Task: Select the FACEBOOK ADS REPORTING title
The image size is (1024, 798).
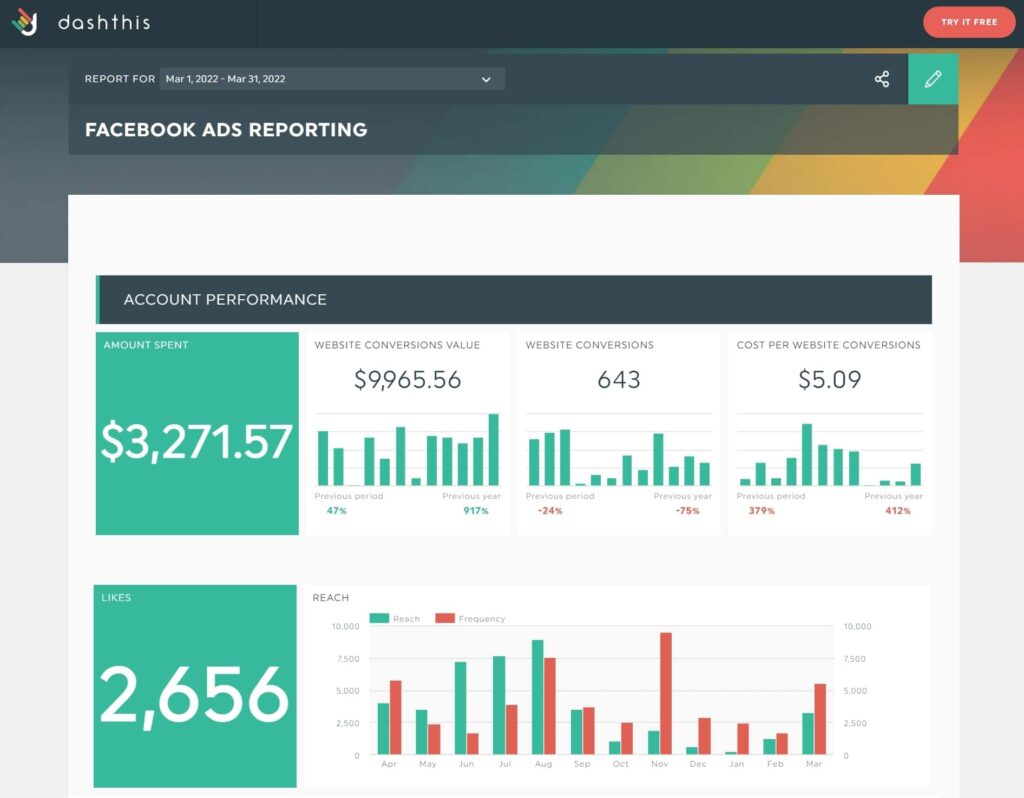Action: [x=226, y=129]
